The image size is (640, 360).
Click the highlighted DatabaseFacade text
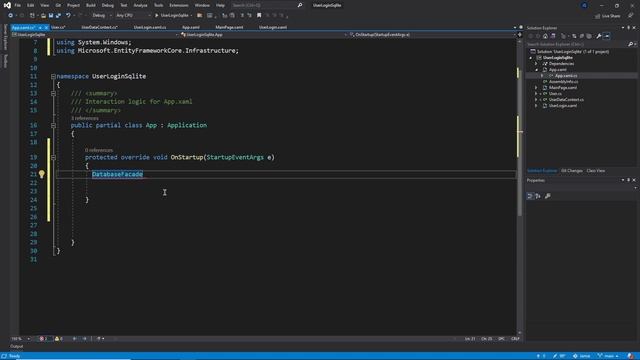point(118,174)
